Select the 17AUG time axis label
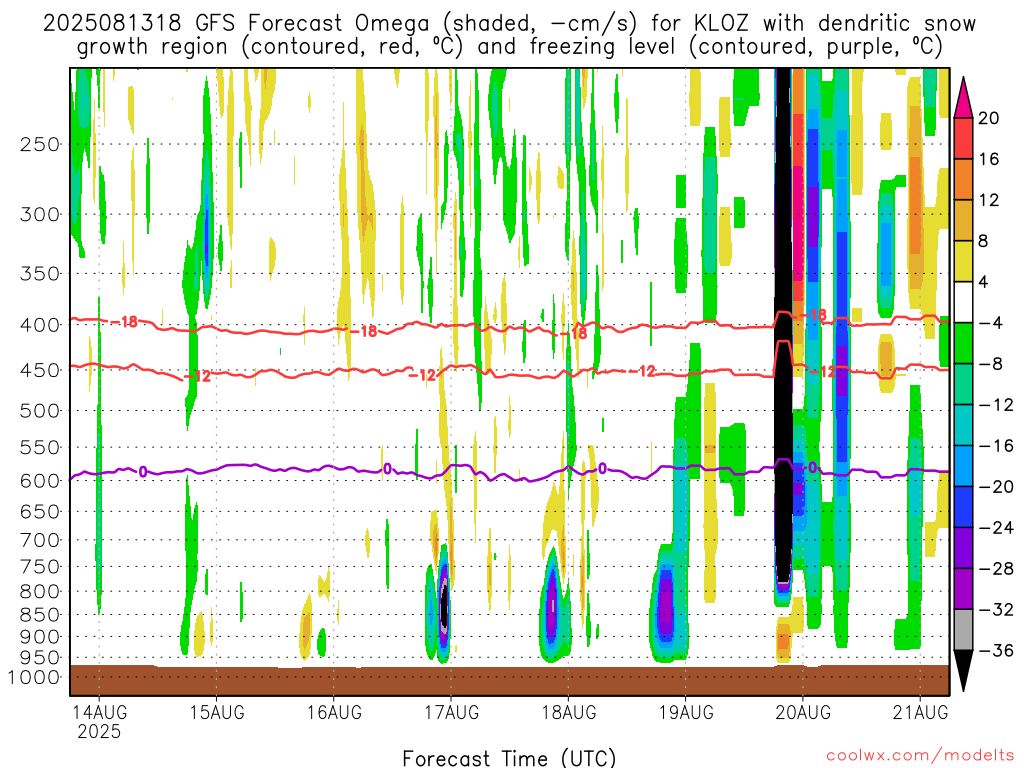Screen dimensions: 1024x768 [x=451, y=712]
